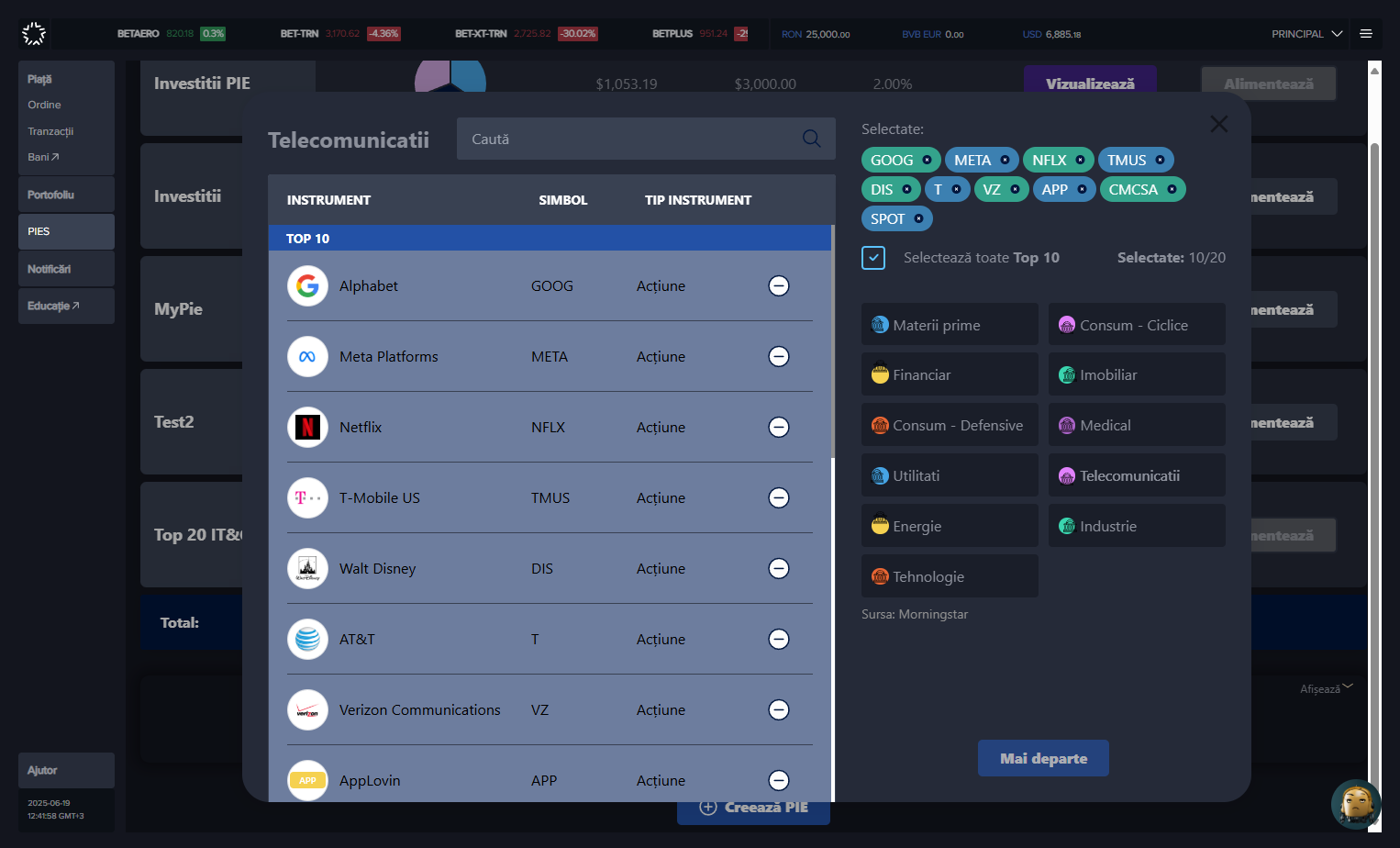This screenshot has height=848, width=1400.
Task: Open Tranzacții in the sidebar
Action: [50, 131]
